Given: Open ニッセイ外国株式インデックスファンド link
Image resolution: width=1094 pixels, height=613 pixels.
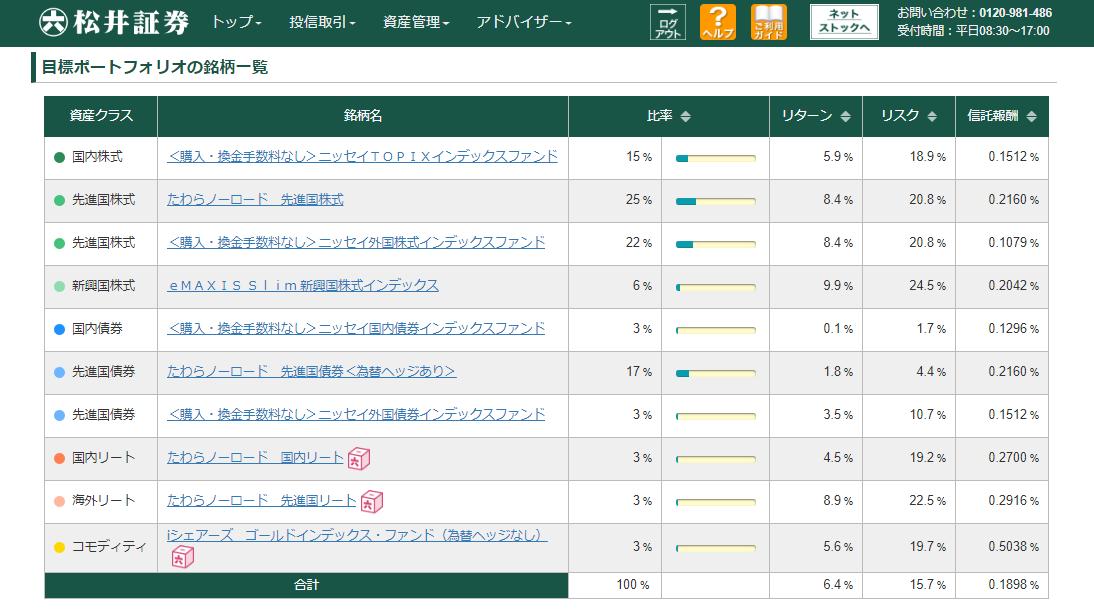Looking at the screenshot, I should [x=356, y=243].
